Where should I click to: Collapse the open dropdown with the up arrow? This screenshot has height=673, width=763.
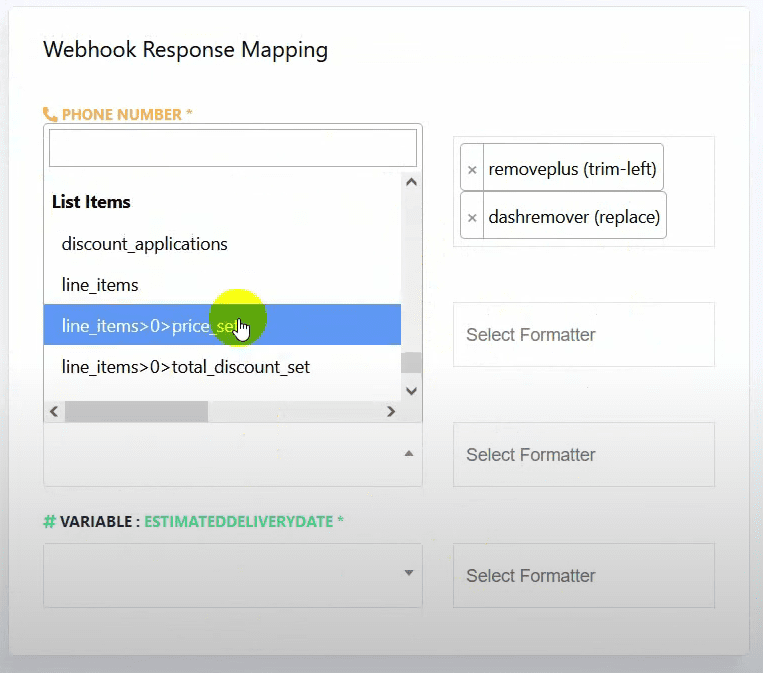408,454
